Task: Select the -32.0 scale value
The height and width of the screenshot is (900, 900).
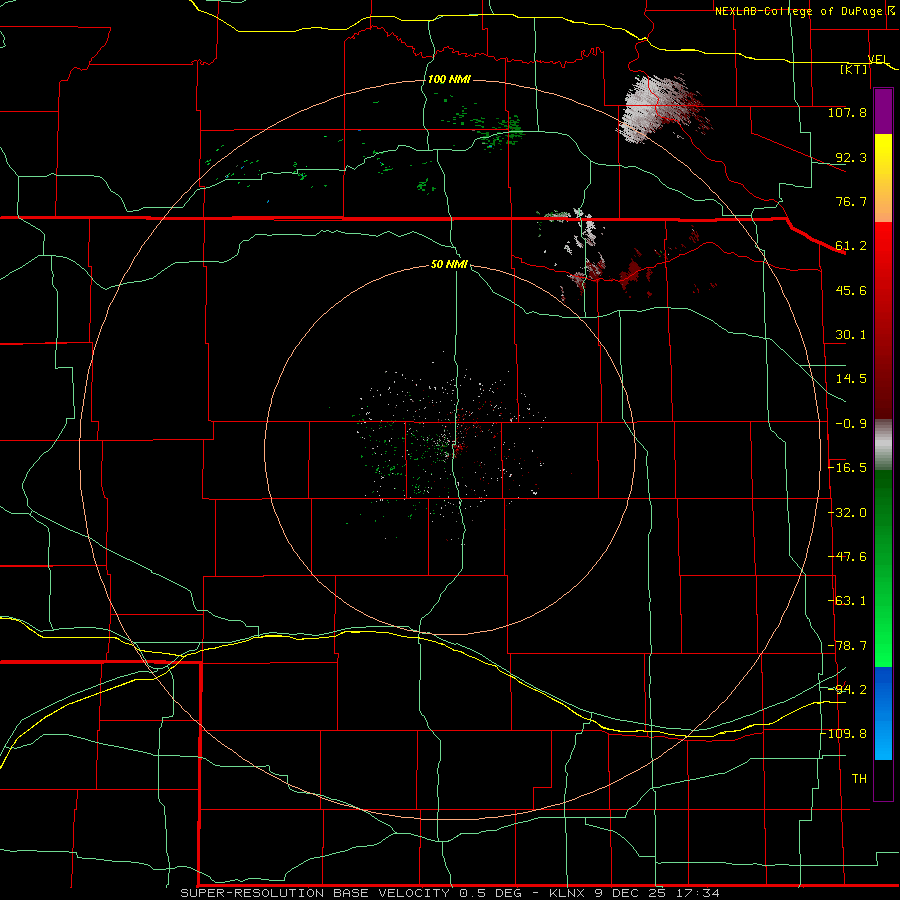Action: pyautogui.click(x=847, y=513)
